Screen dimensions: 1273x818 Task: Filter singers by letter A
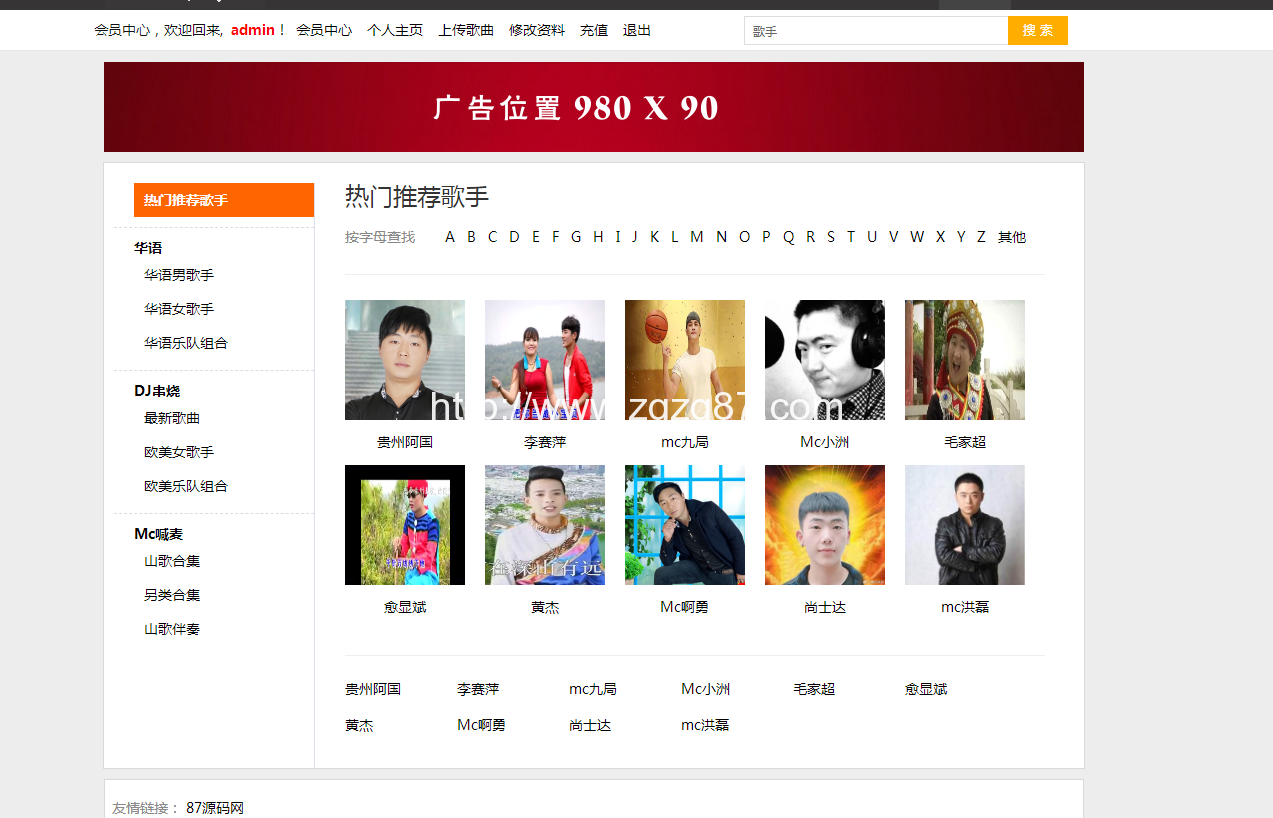[450, 237]
